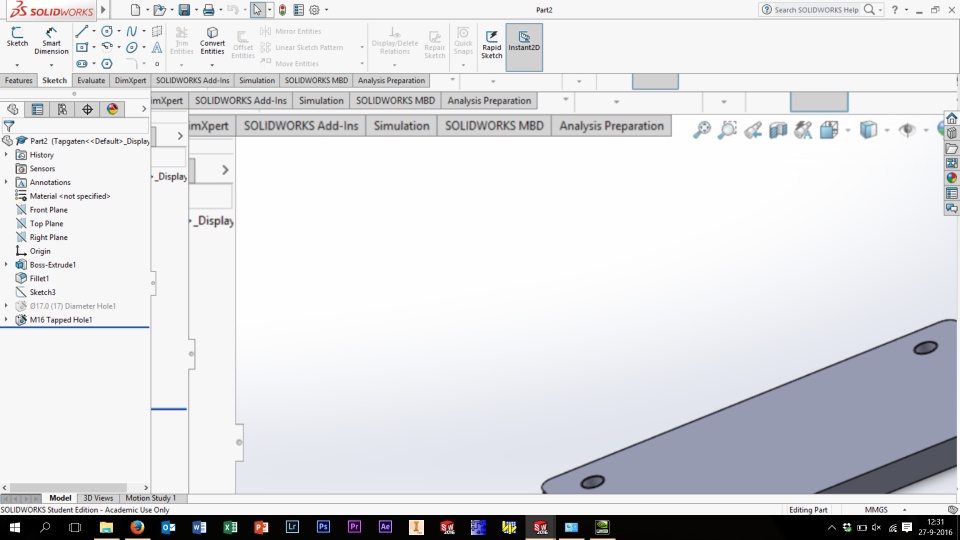Open File Properties list icon
960x540 pixels.
(x=299, y=10)
